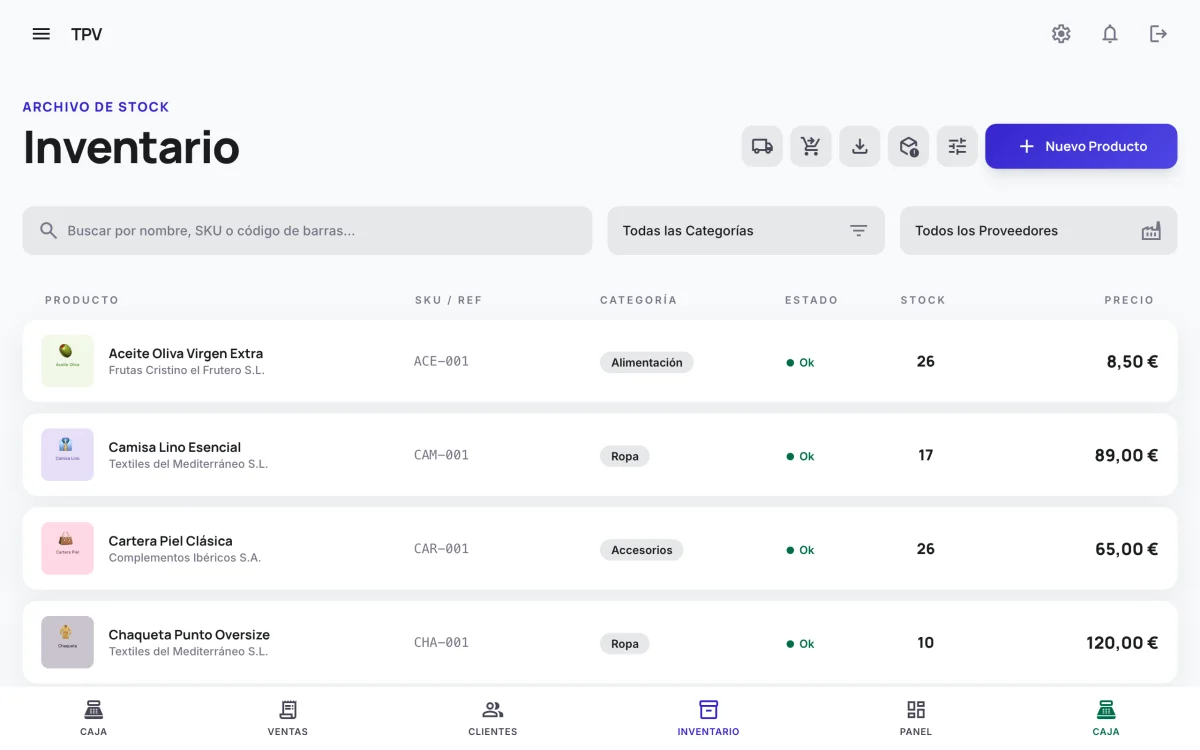Click supplier Complementos Ibéricos S.A.
The image size is (1200, 750).
185,558
